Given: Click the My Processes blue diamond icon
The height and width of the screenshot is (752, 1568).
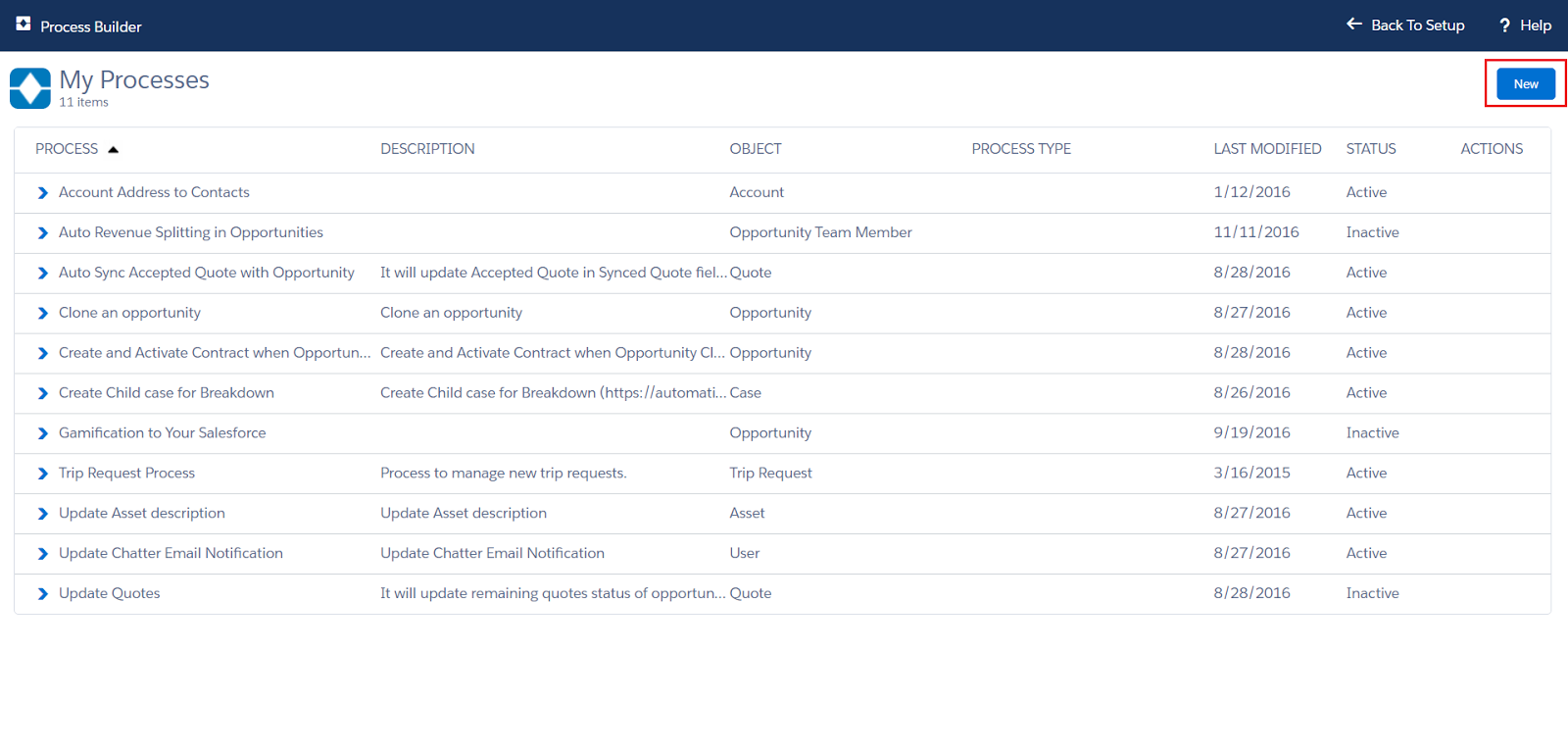Looking at the screenshot, I should (30, 88).
